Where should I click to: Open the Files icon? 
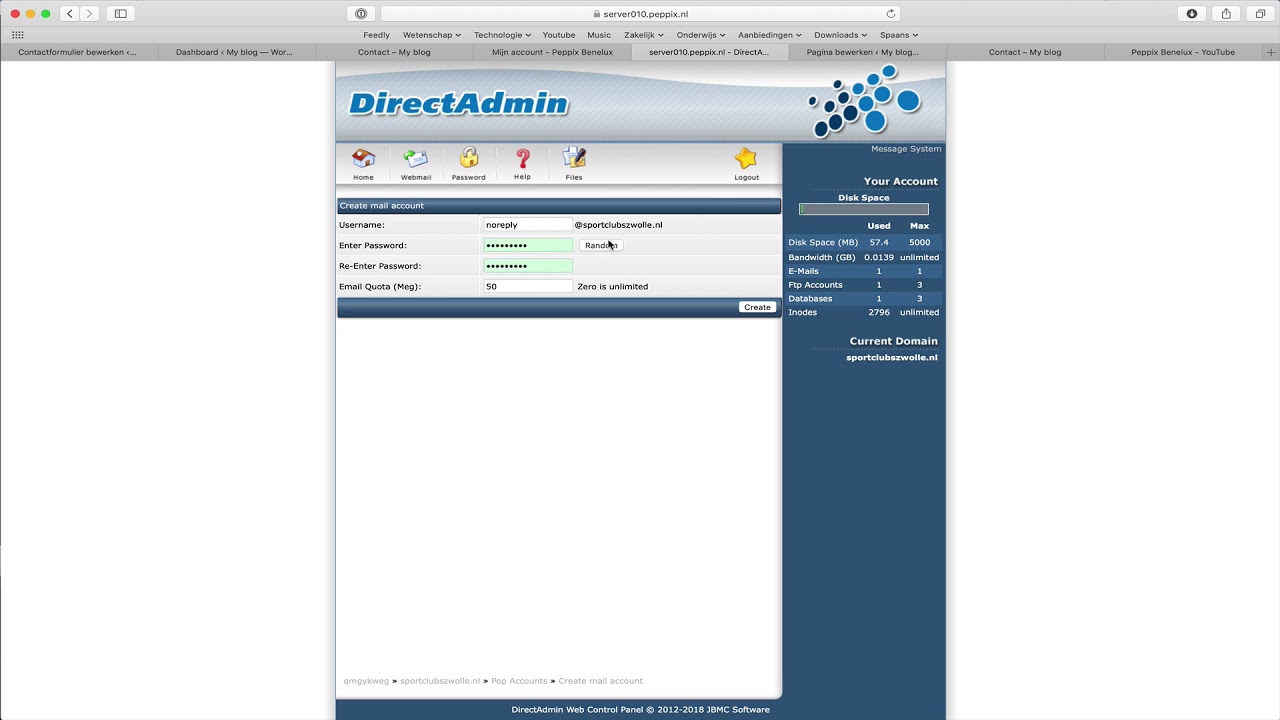(574, 164)
